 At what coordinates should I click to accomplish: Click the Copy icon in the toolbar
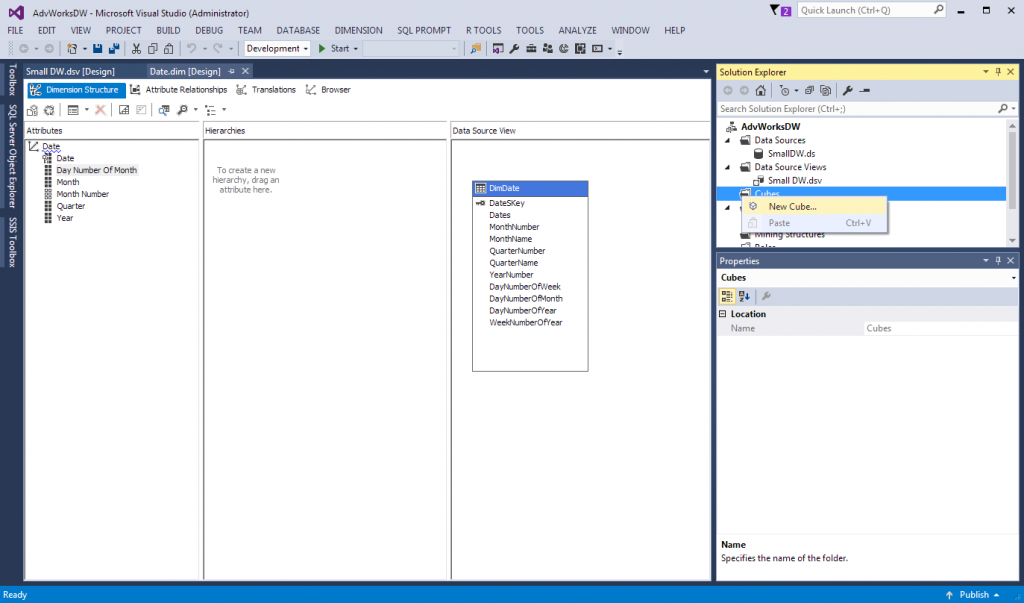[152, 48]
